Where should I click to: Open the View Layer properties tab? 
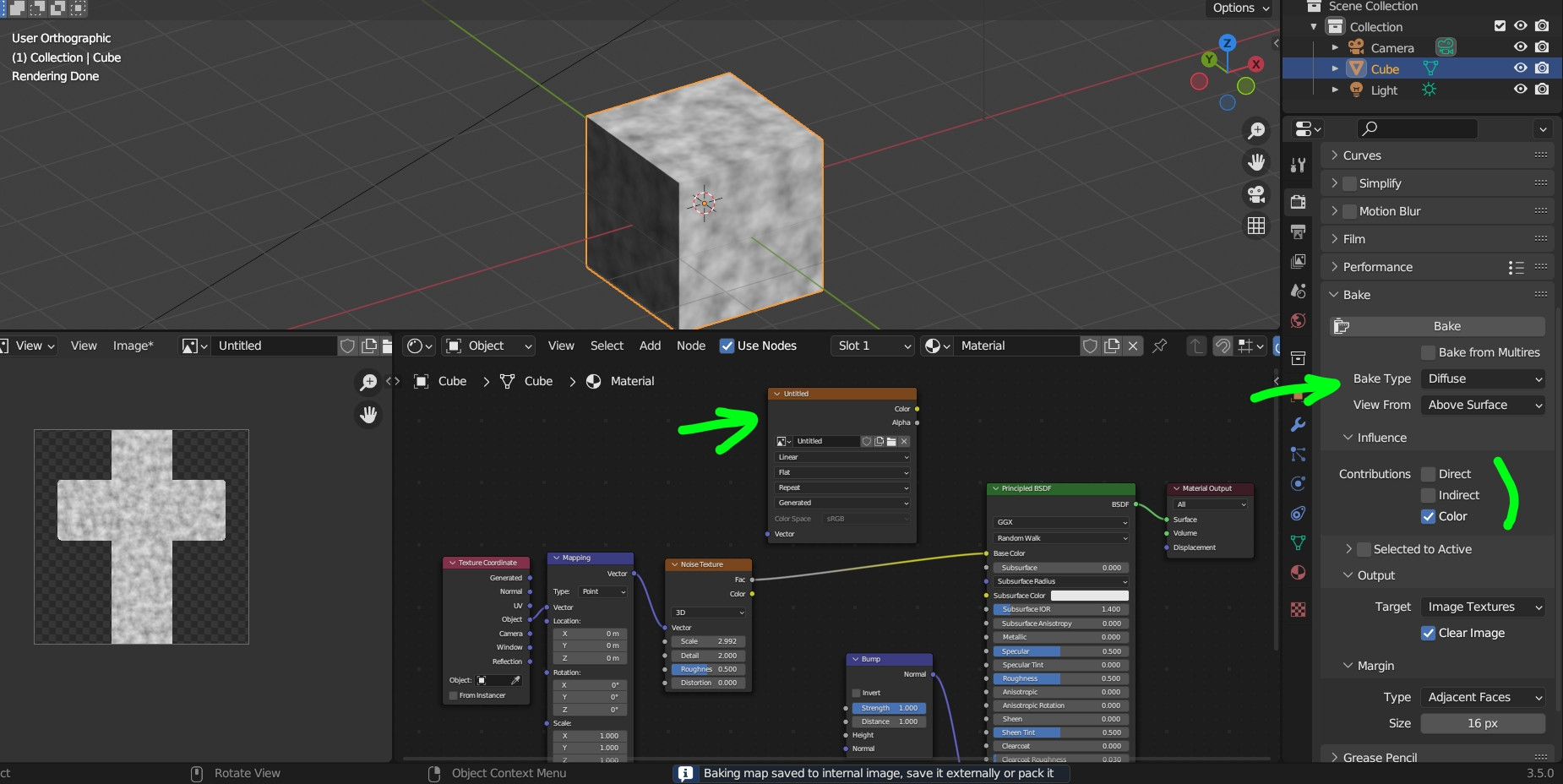[x=1299, y=261]
